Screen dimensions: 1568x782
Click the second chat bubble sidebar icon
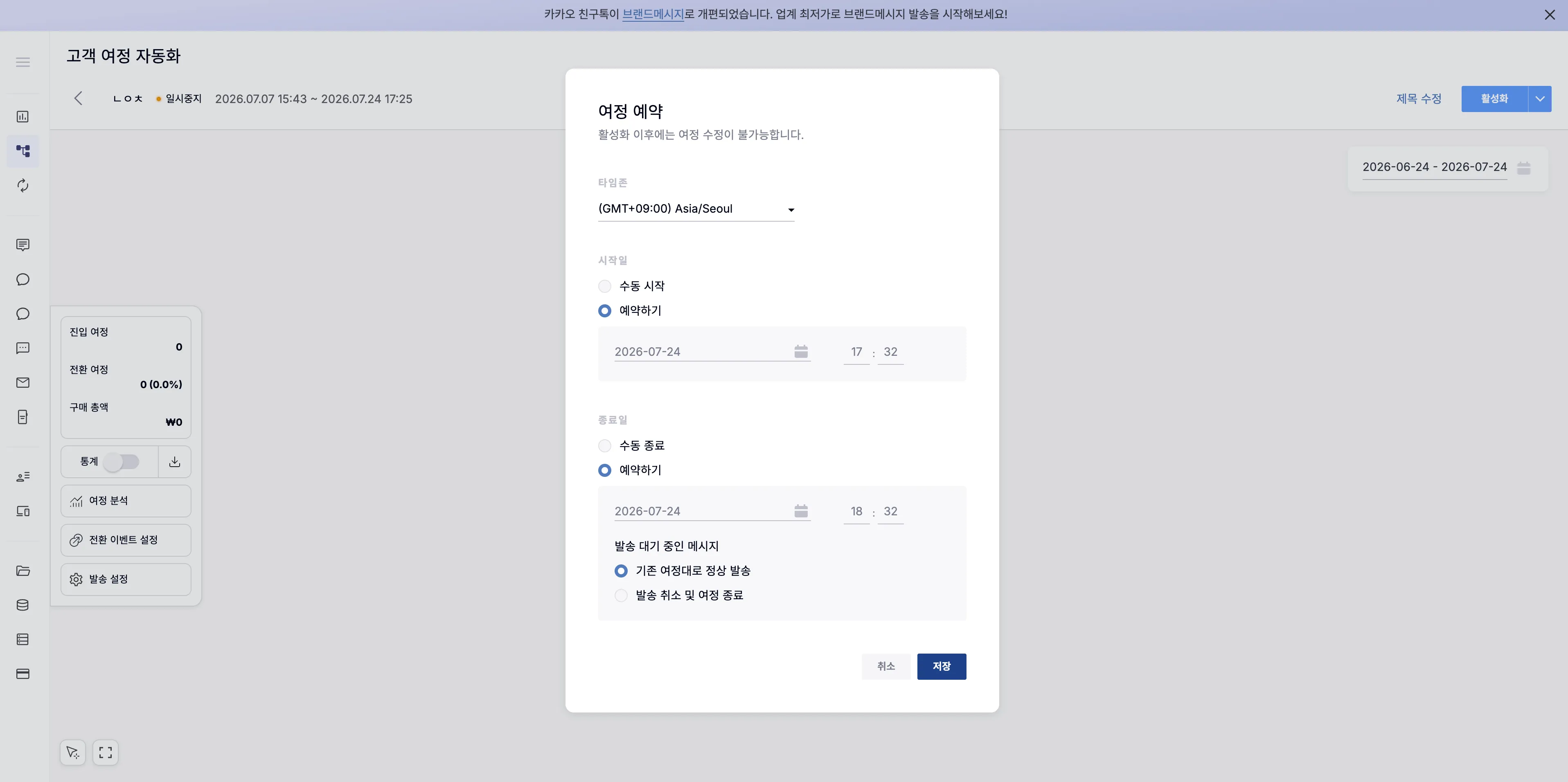pyautogui.click(x=23, y=314)
